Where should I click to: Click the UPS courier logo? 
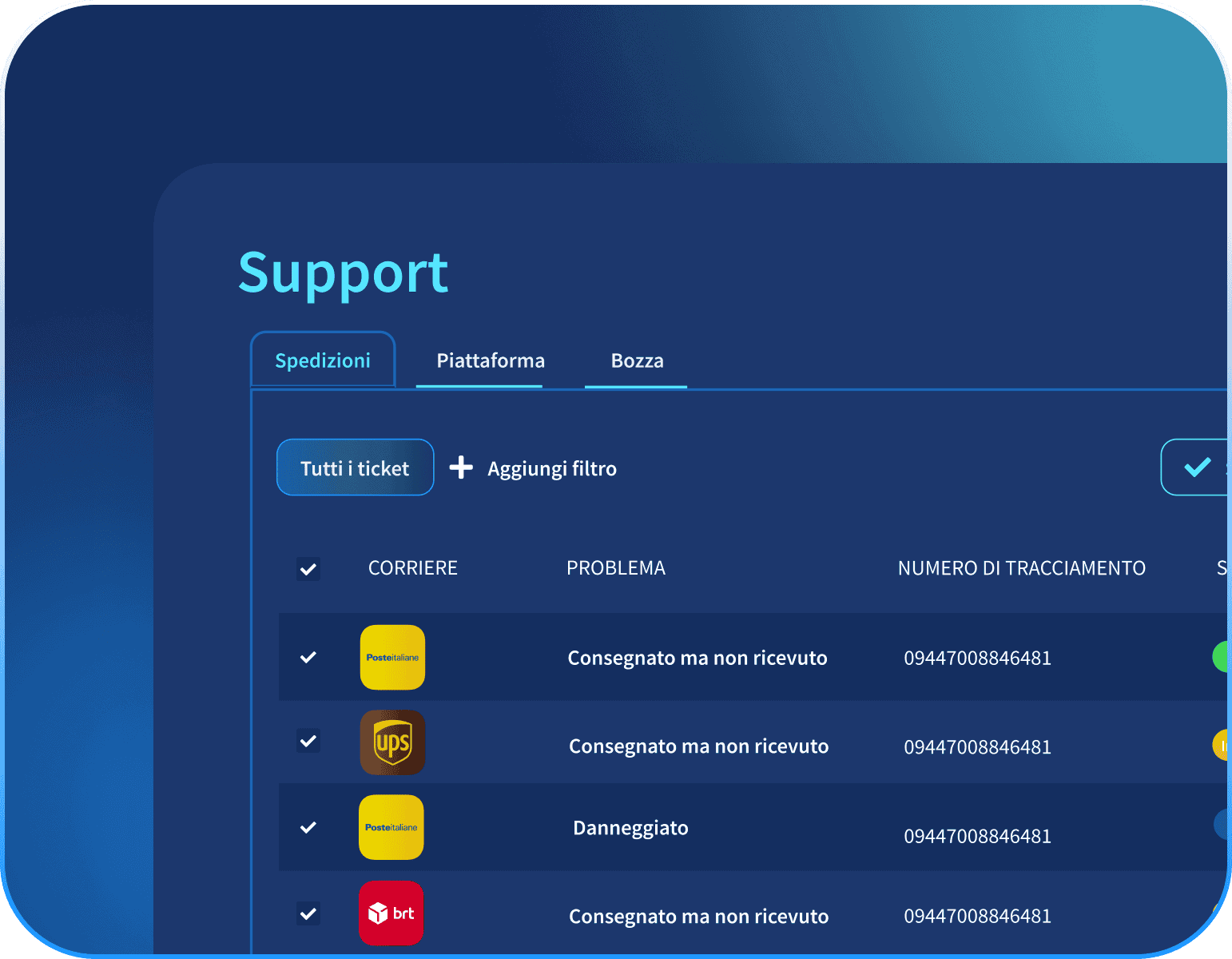coord(392,742)
